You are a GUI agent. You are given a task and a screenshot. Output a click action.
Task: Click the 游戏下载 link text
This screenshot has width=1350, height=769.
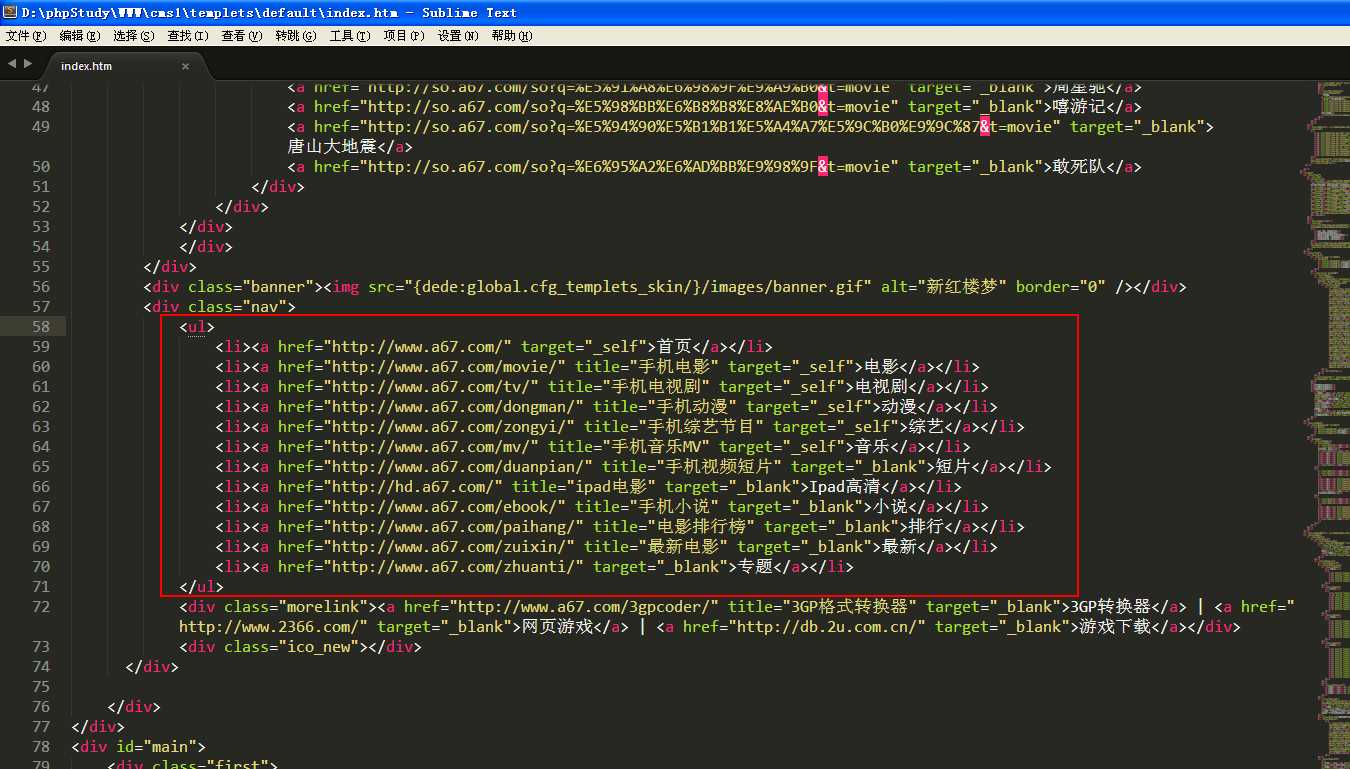1115,627
